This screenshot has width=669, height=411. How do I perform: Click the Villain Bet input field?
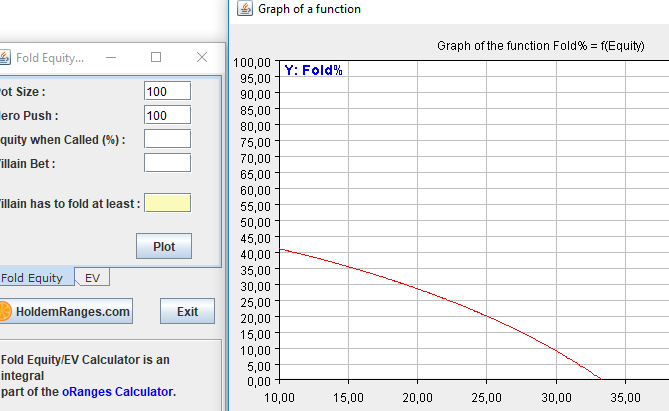167,163
